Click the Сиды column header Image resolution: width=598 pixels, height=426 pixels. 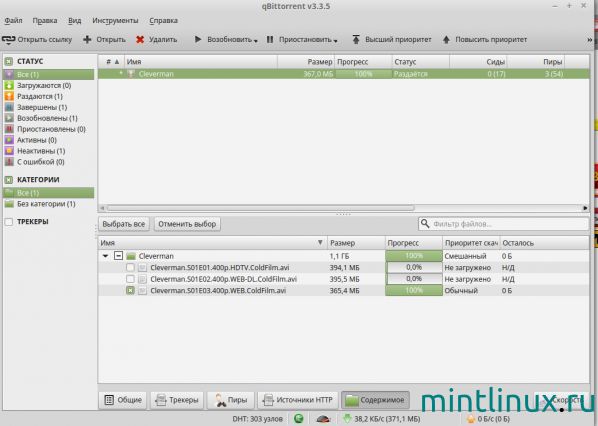click(x=478, y=61)
